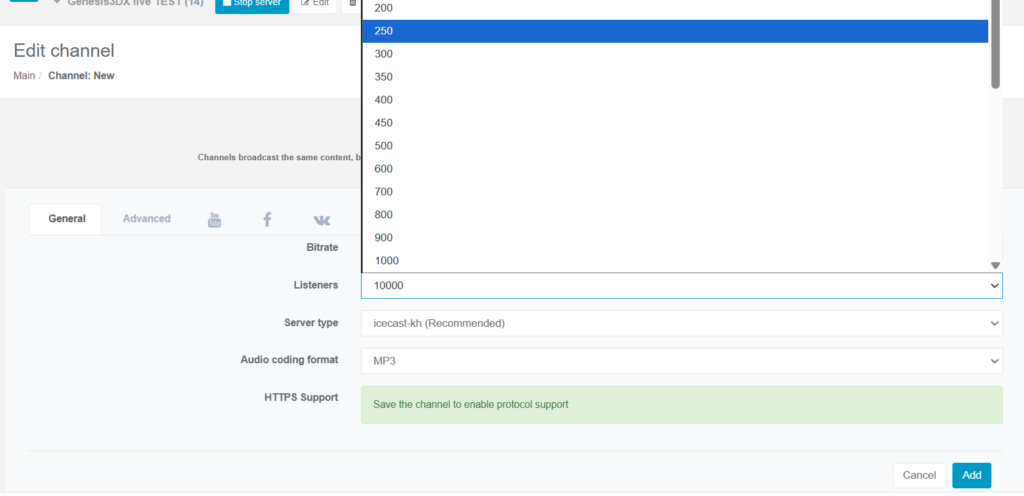The width and height of the screenshot is (1024, 496).
Task: Open the Audio coding format dropdown
Action: 681,361
